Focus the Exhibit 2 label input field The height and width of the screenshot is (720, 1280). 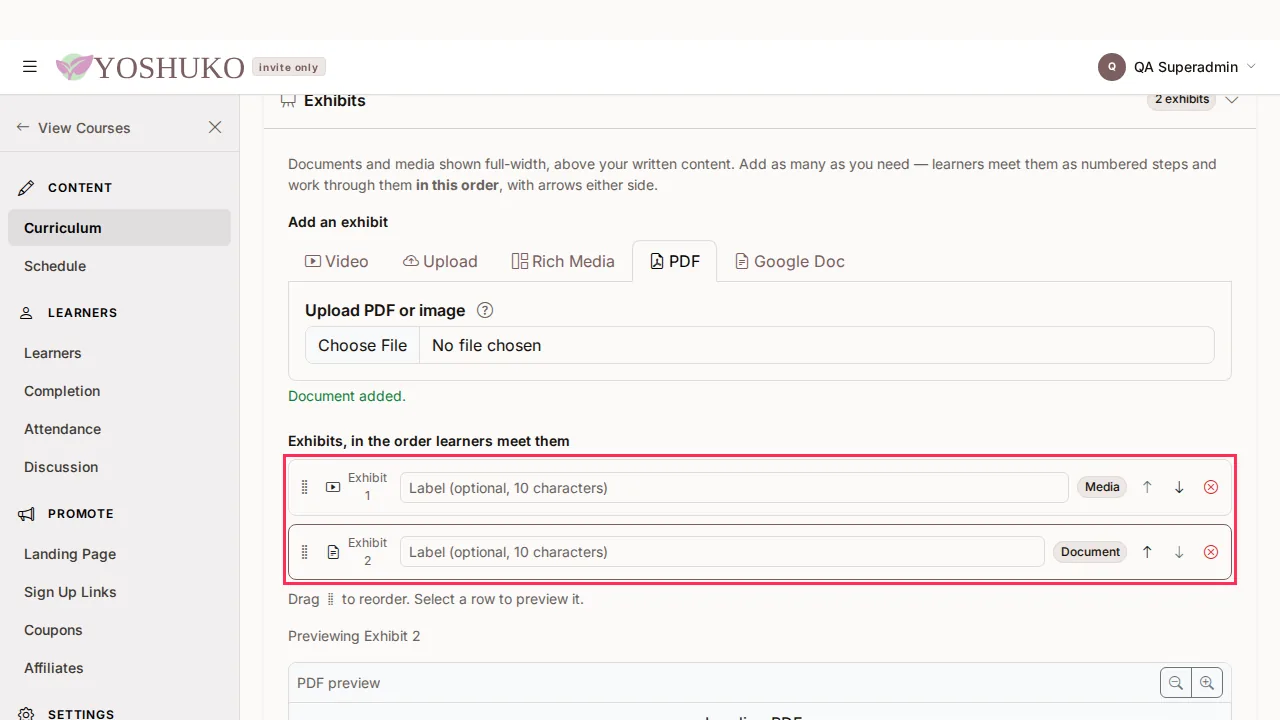click(x=722, y=552)
